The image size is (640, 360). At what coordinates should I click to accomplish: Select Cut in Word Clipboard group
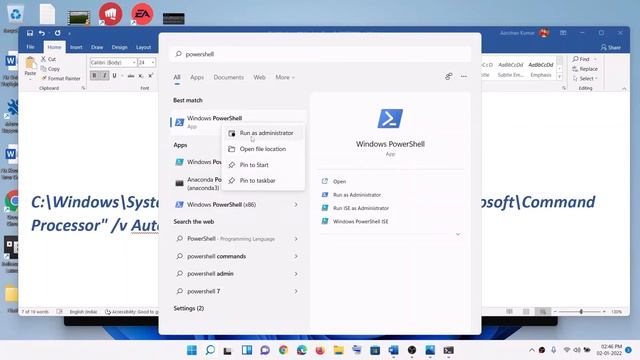(x=48, y=59)
